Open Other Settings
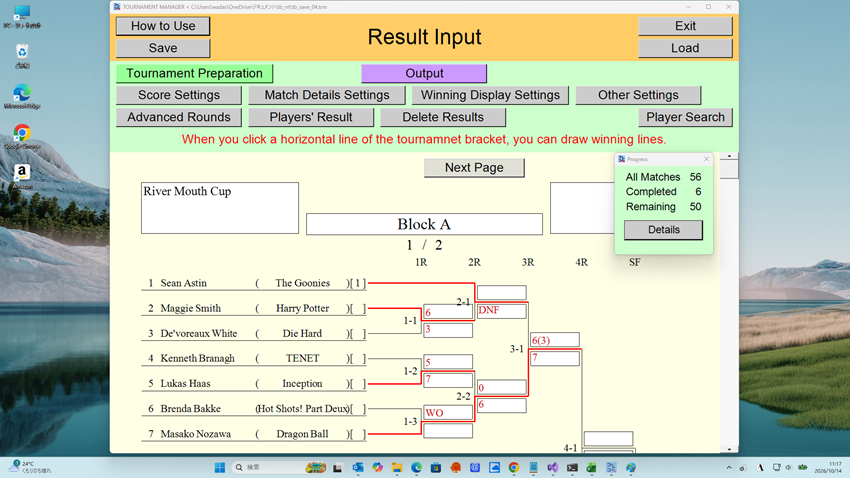This screenshot has width=850, height=478. tap(638, 95)
